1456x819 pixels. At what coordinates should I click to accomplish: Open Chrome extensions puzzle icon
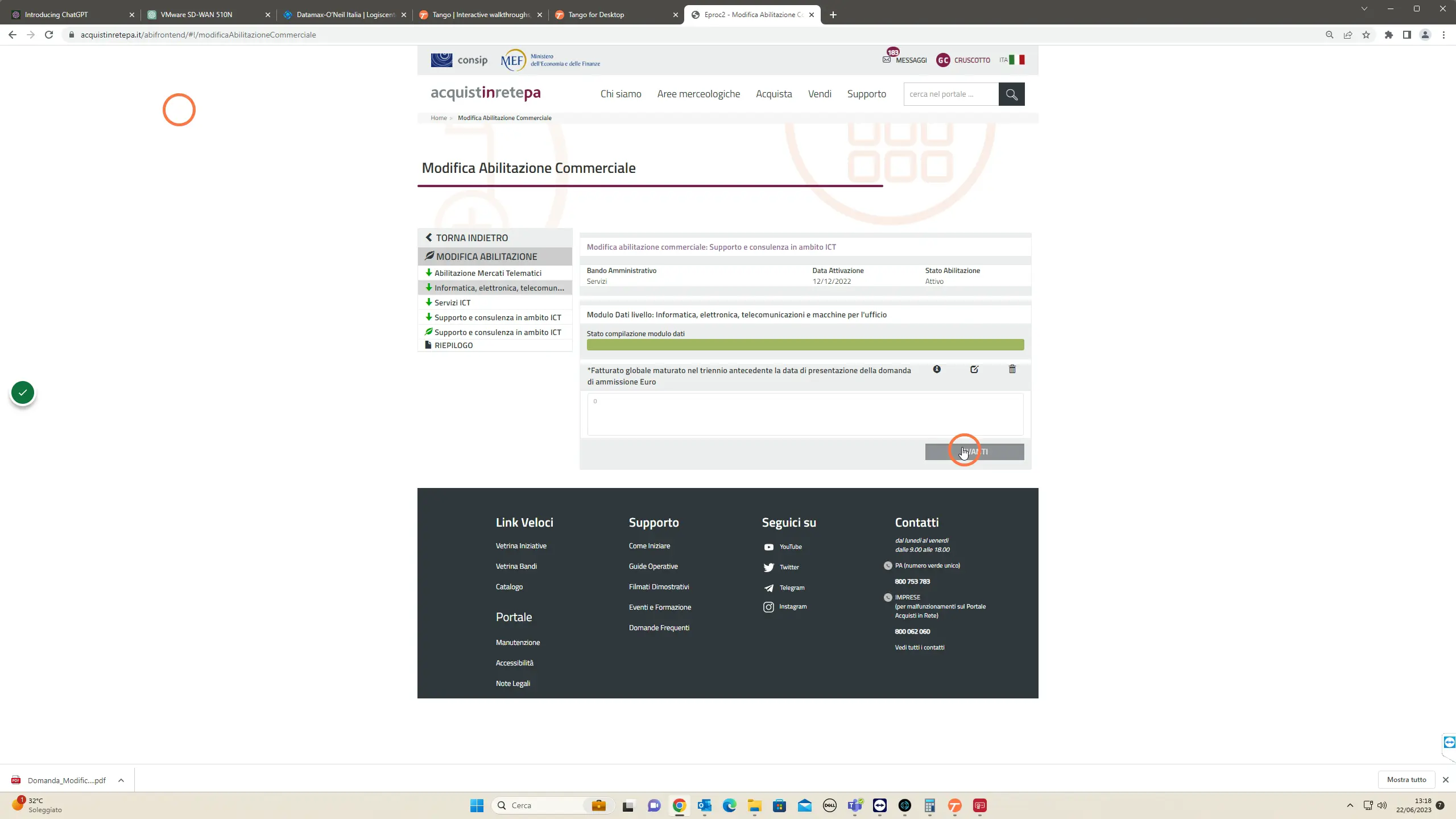pos(1389,35)
